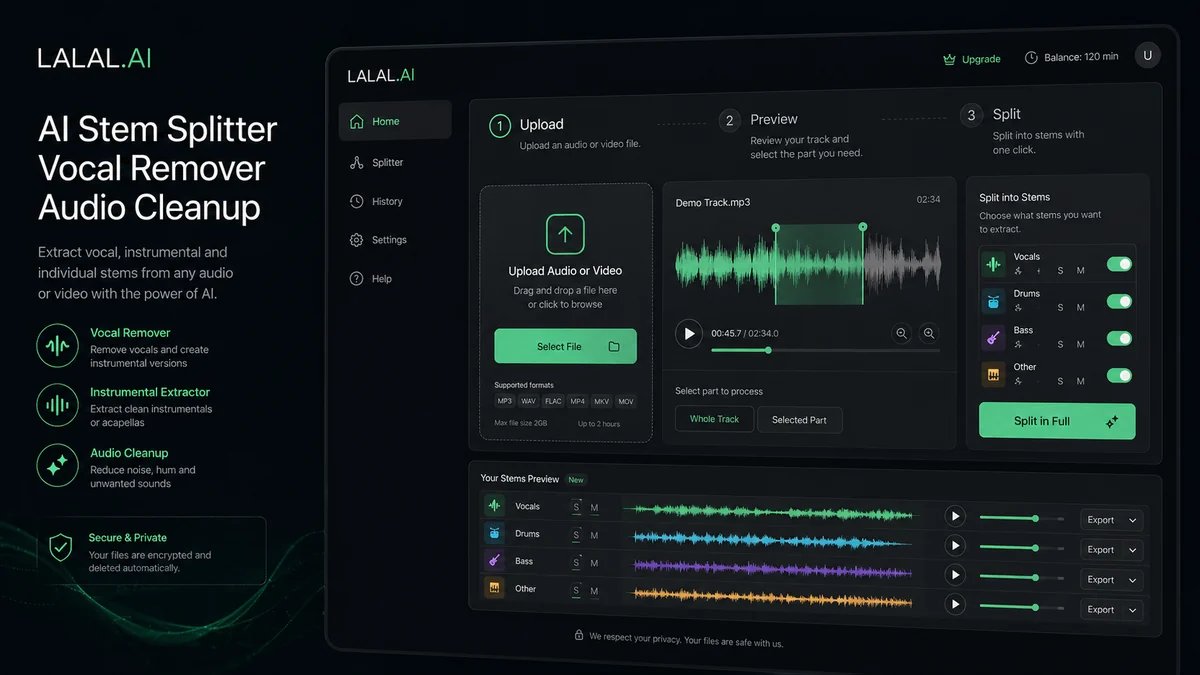Click S under Vocals in Split into Stems
This screenshot has width=1200, height=675.
pos(1060,271)
